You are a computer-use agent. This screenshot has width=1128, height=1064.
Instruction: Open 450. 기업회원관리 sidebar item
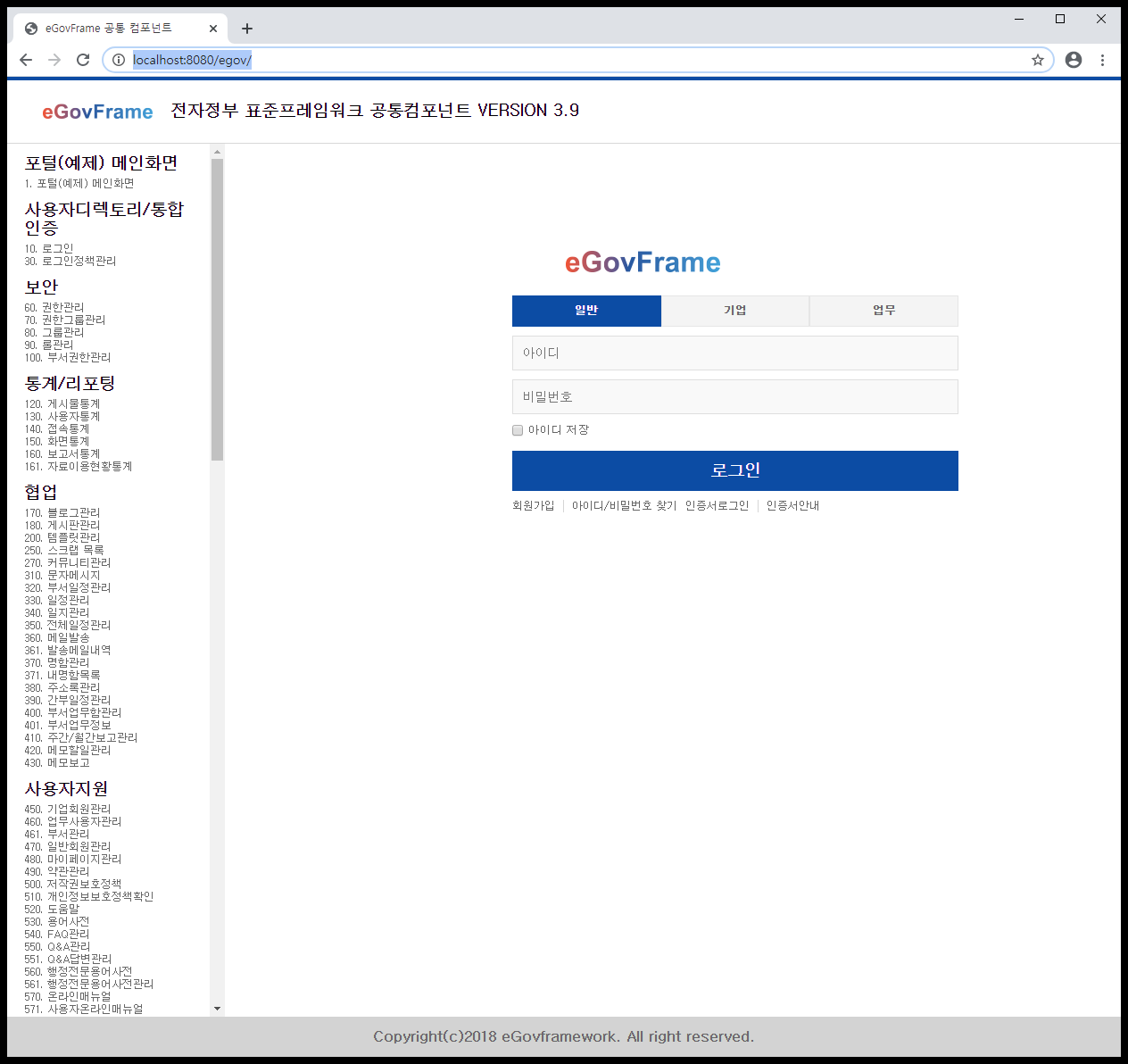tap(68, 809)
